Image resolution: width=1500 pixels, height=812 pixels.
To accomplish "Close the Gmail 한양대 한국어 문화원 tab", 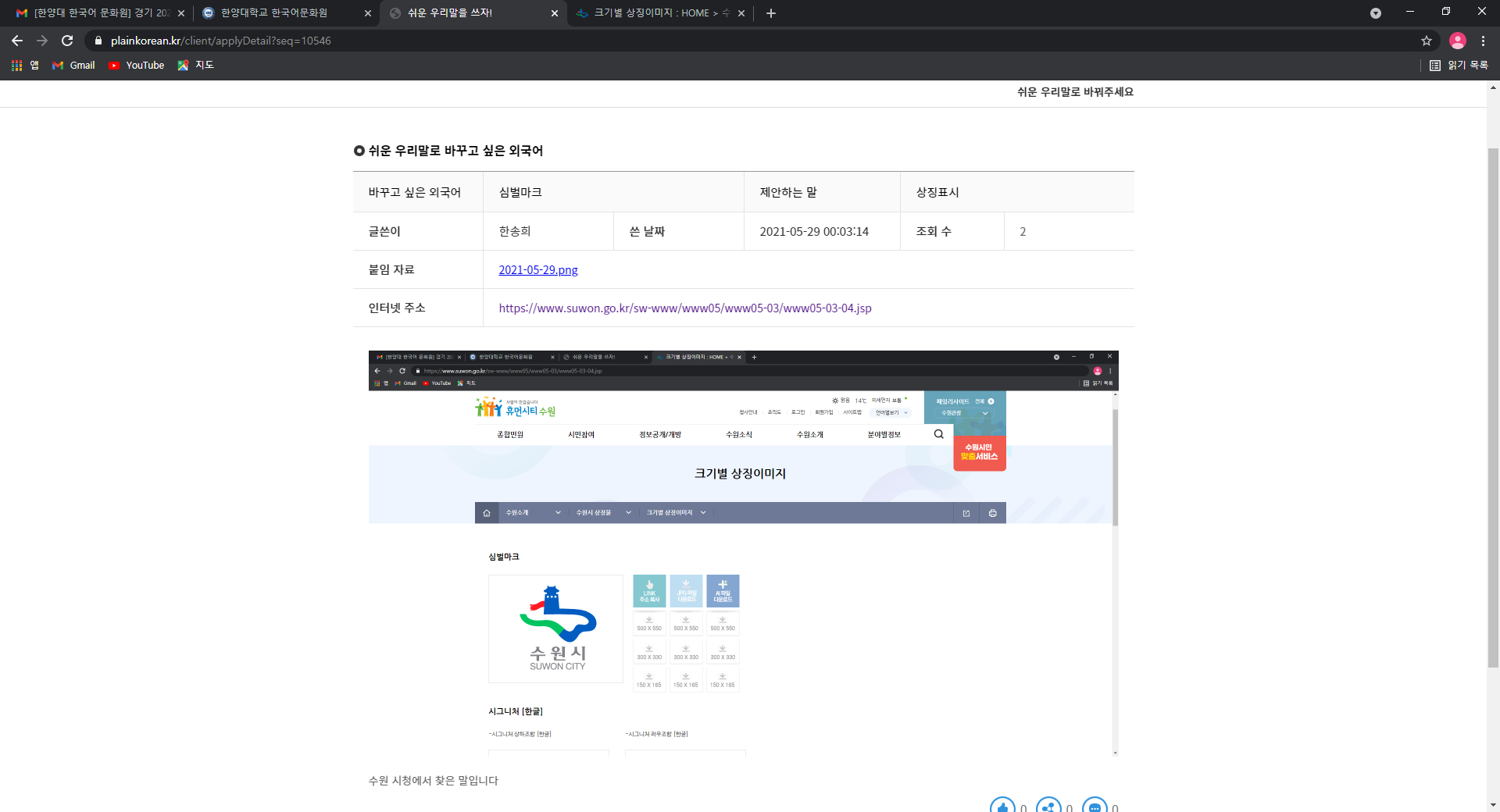I will tap(181, 13).
